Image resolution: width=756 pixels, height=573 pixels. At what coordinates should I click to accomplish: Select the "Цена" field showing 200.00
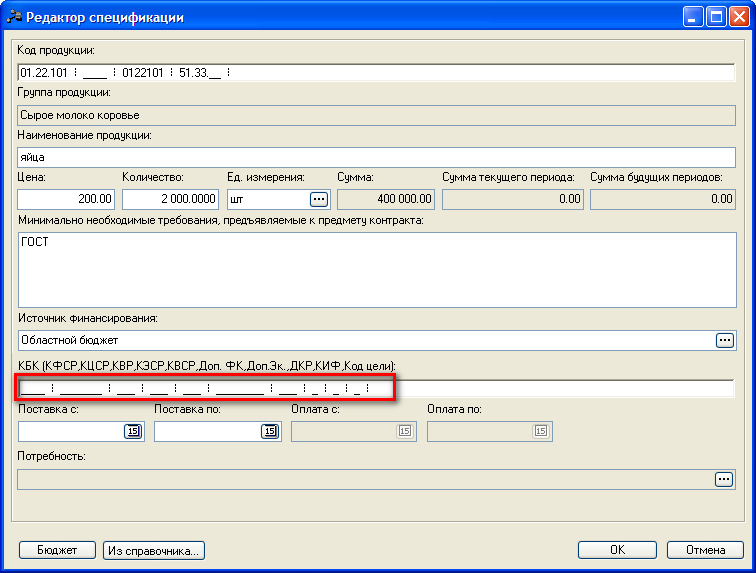tap(66, 199)
